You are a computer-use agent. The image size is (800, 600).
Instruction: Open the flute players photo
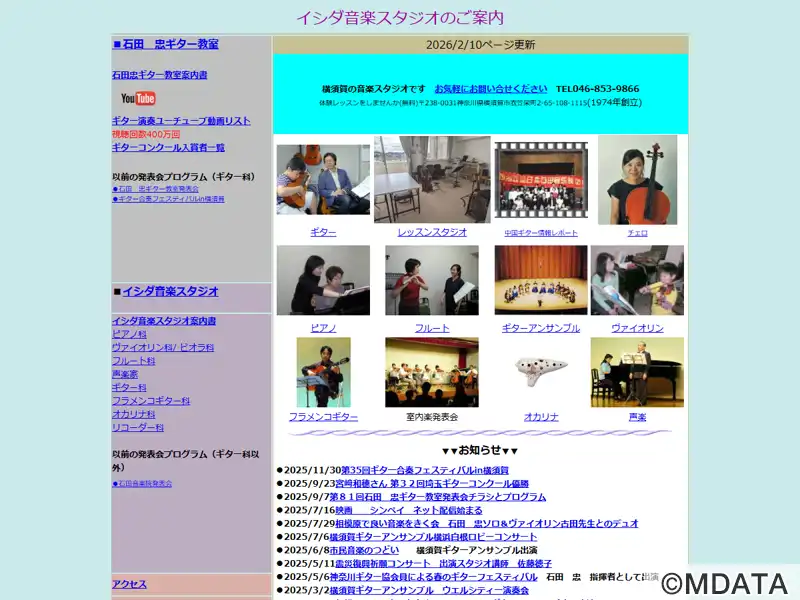pyautogui.click(x=432, y=280)
